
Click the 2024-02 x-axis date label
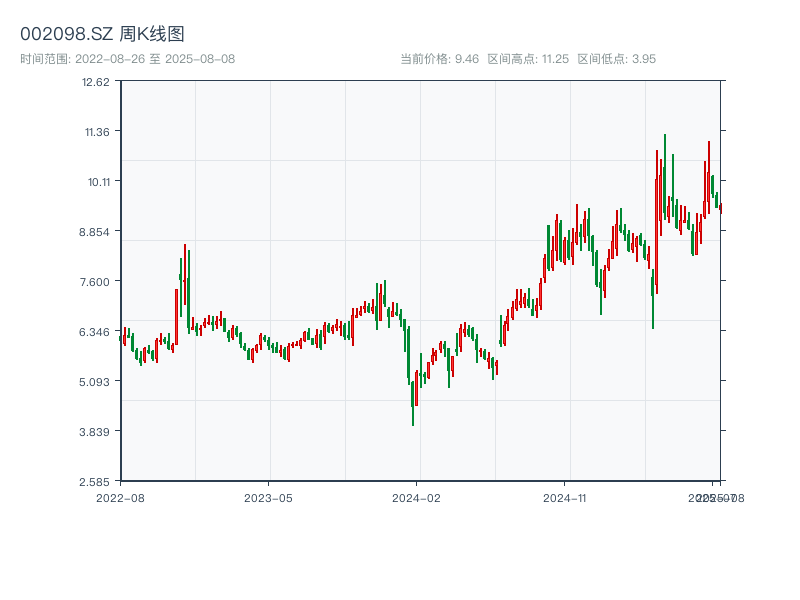click(417, 497)
